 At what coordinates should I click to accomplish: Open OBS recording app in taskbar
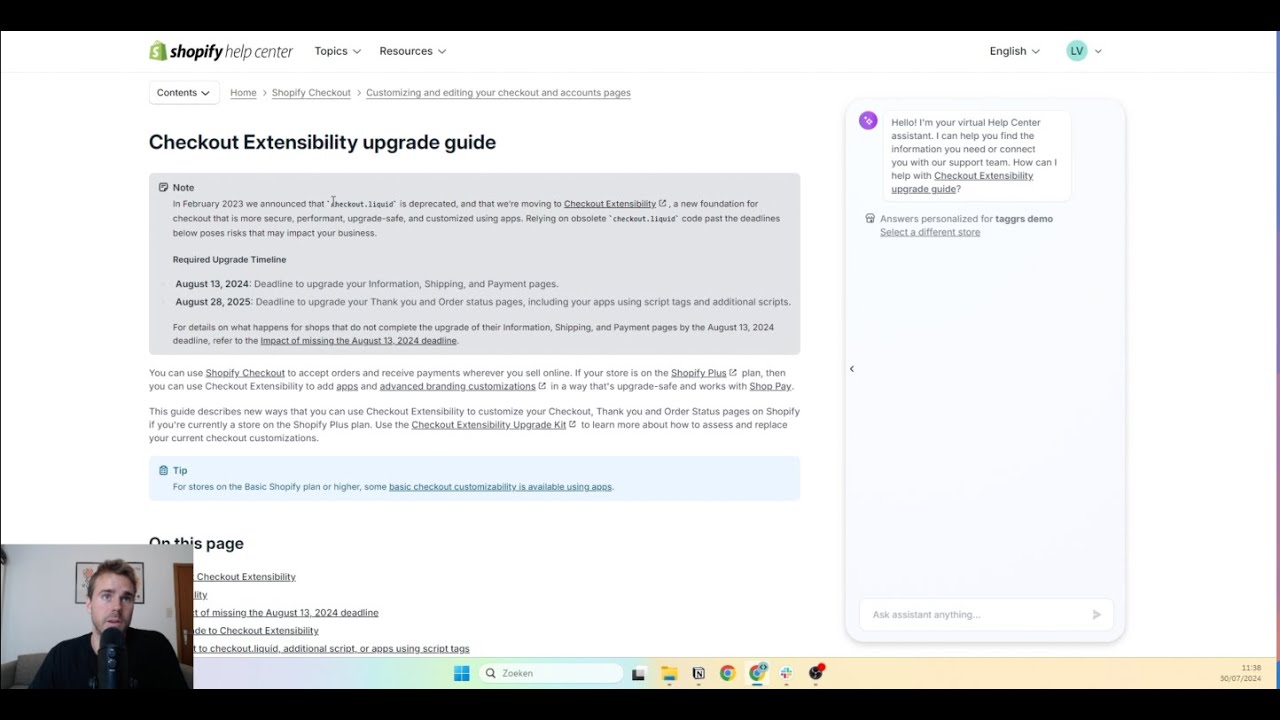coord(816,672)
